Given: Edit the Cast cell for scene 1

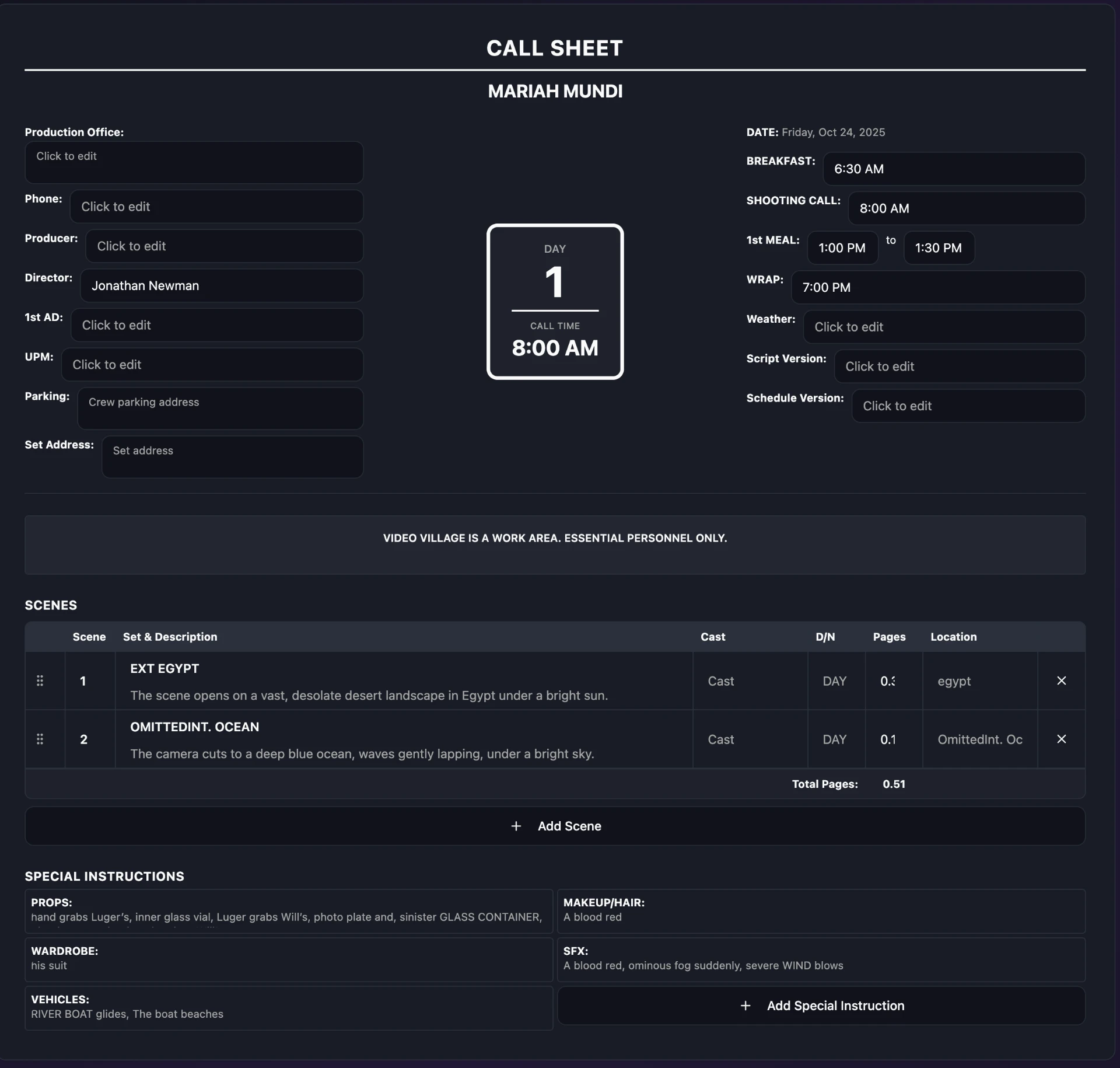Looking at the screenshot, I should coord(750,681).
